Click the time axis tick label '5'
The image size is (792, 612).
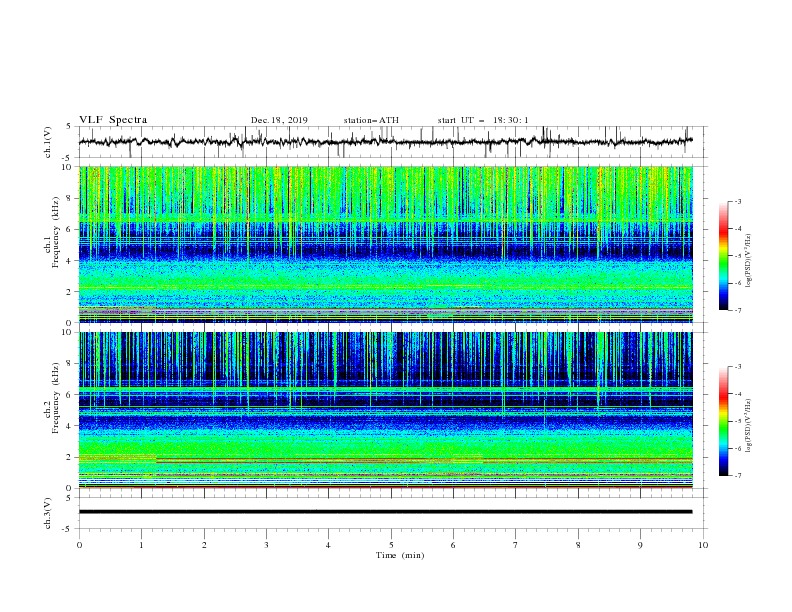click(391, 545)
